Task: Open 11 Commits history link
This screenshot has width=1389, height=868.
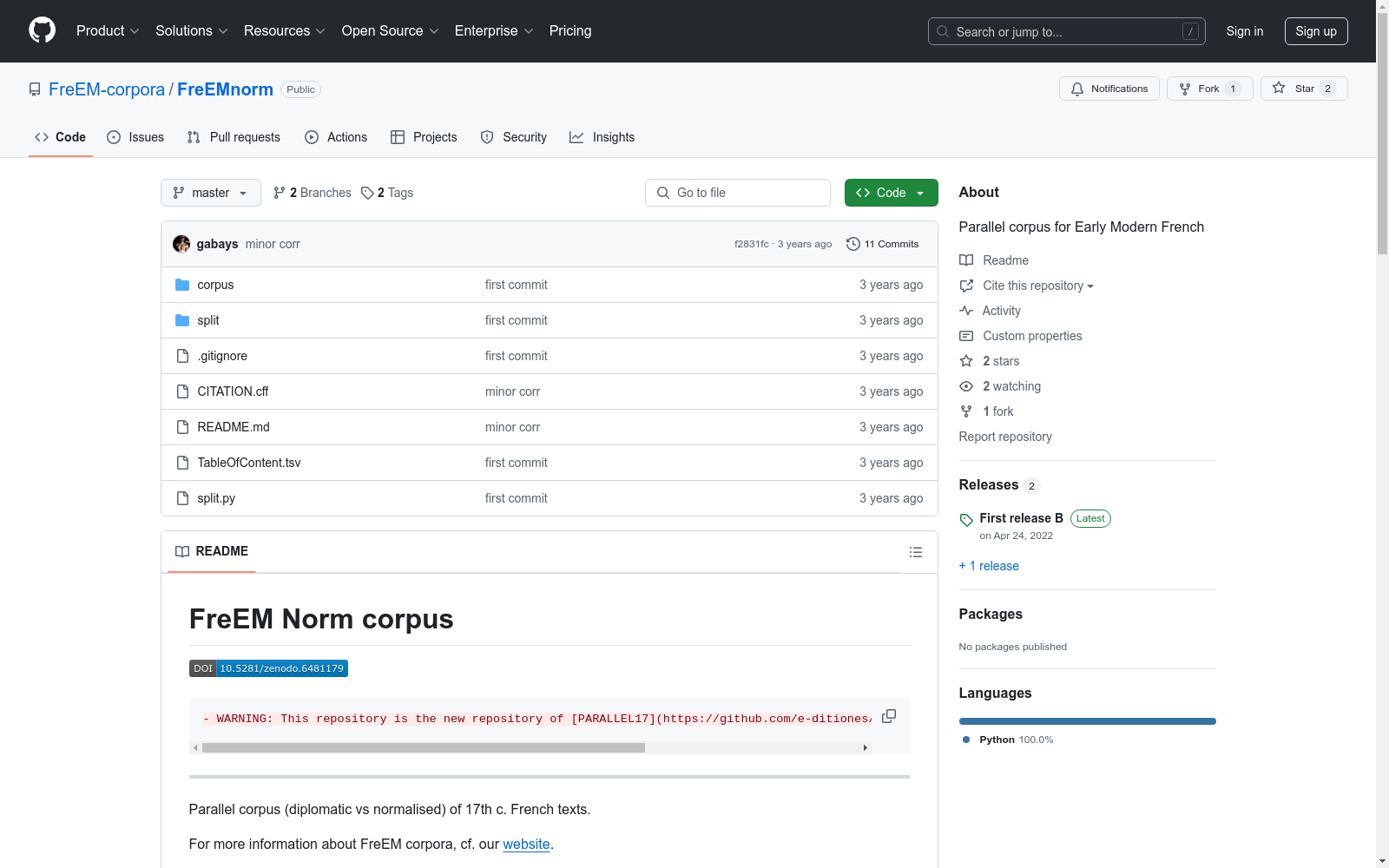Action: pos(883,244)
